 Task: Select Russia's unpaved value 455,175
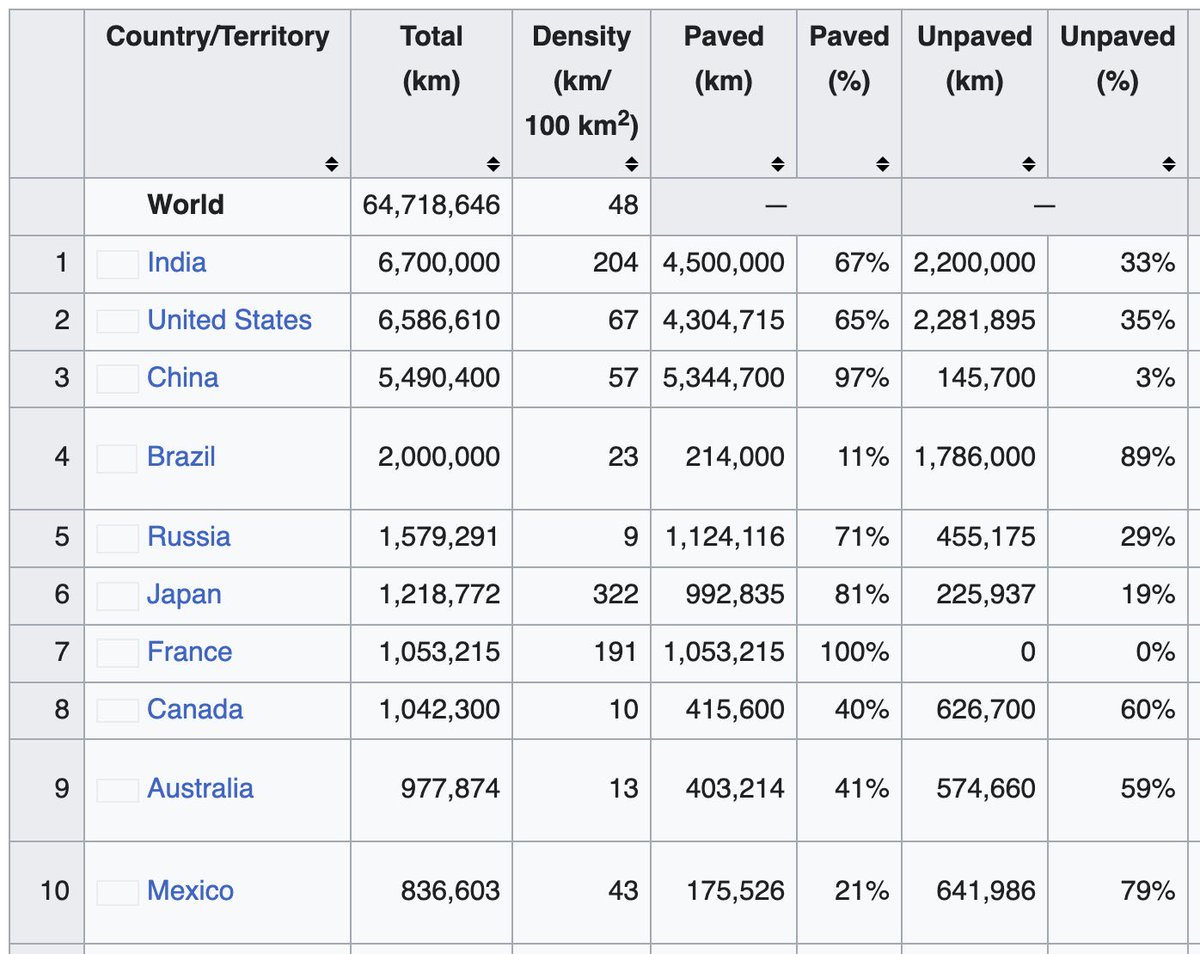click(986, 537)
